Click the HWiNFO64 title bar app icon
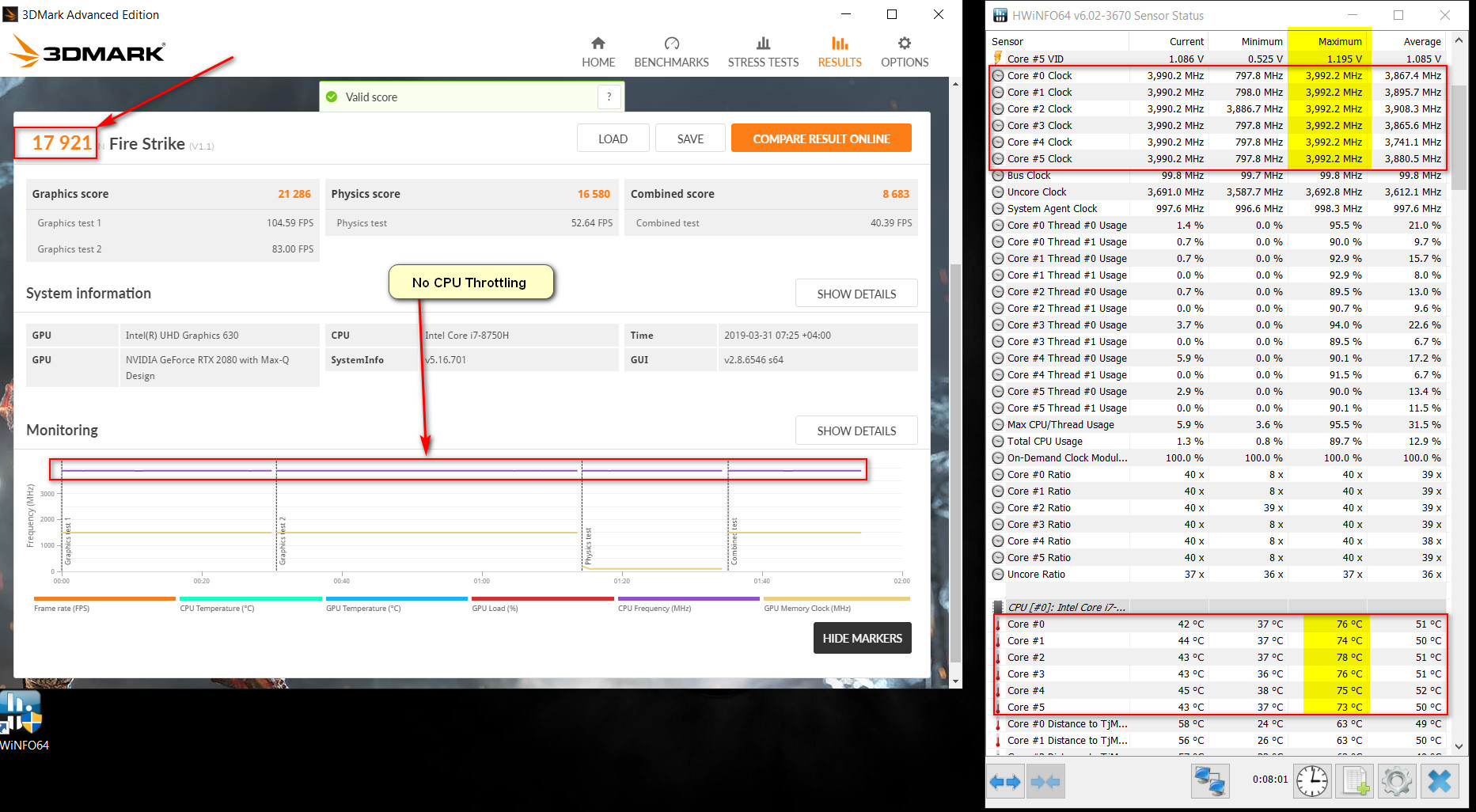 (1000, 15)
